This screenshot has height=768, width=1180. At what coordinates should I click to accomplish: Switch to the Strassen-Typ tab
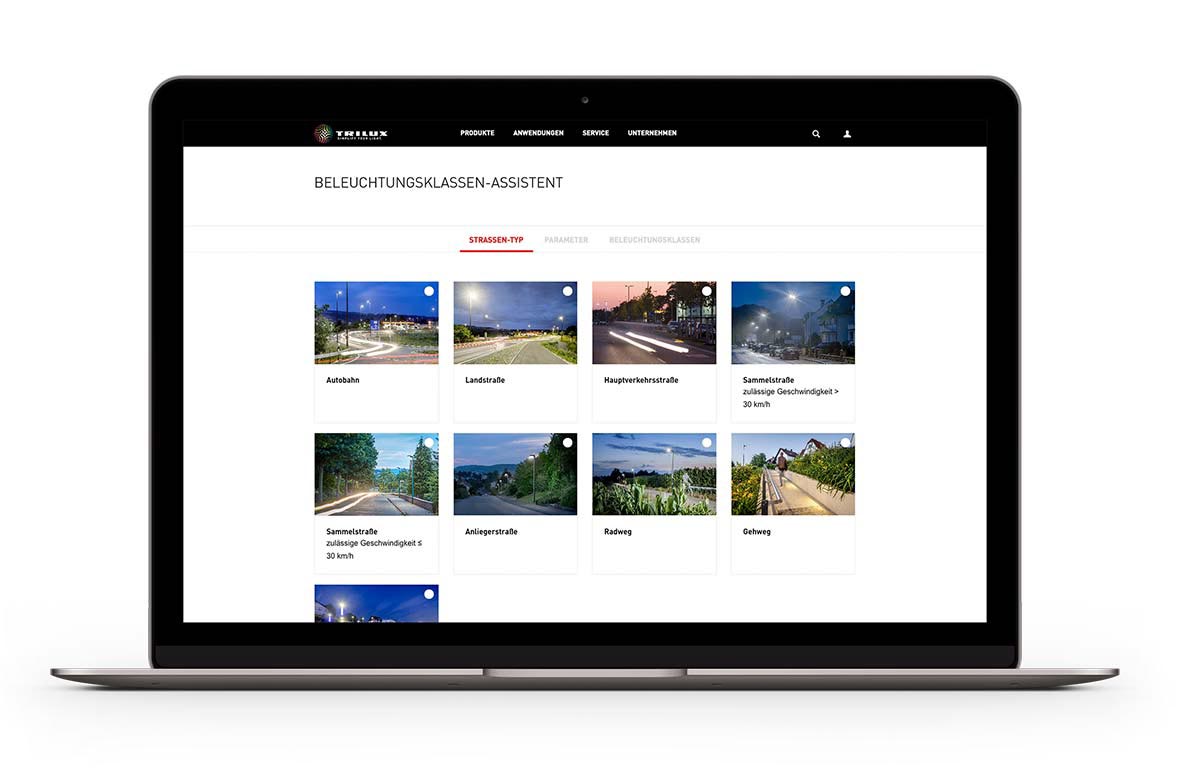(x=496, y=240)
